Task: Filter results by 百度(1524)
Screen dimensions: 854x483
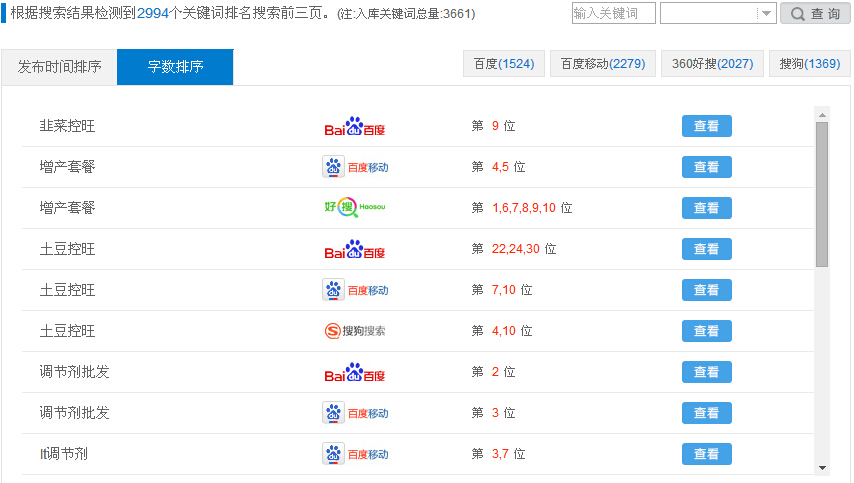Action: (504, 64)
